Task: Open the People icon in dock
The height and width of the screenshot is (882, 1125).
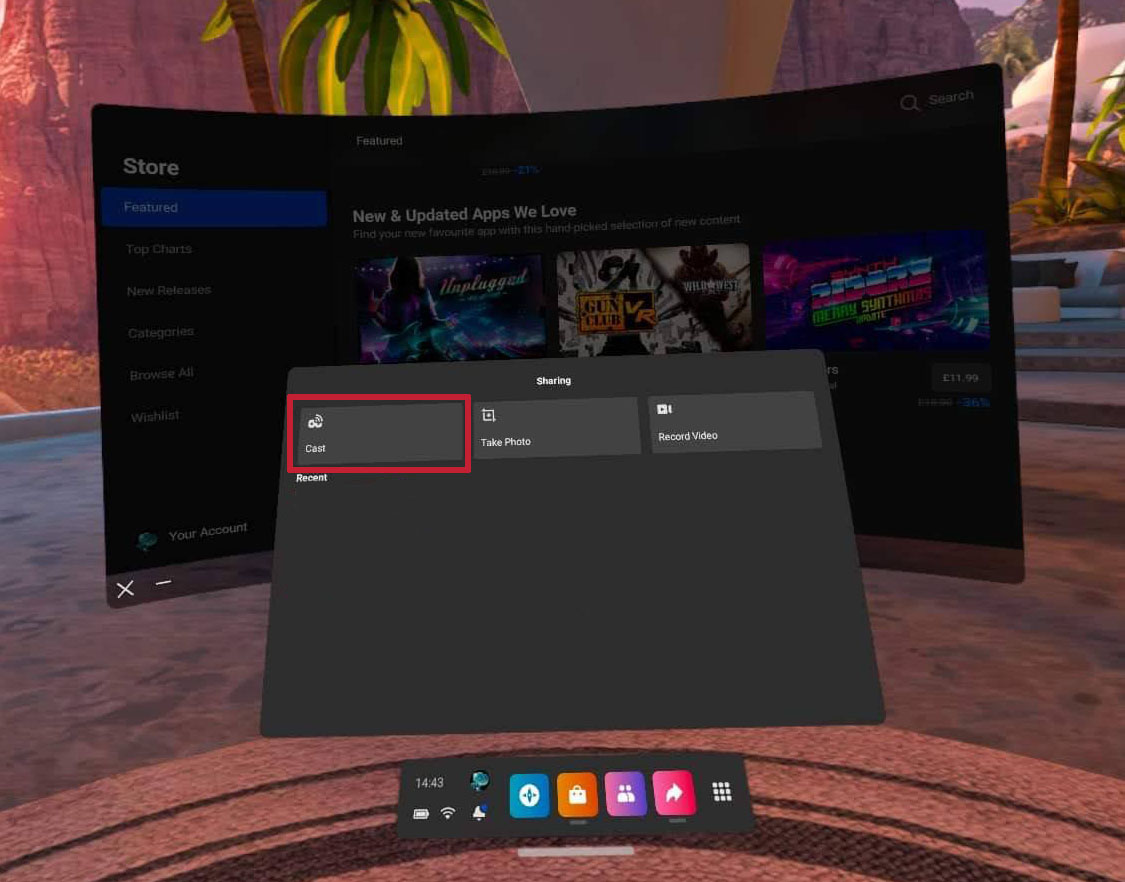Action: point(626,794)
